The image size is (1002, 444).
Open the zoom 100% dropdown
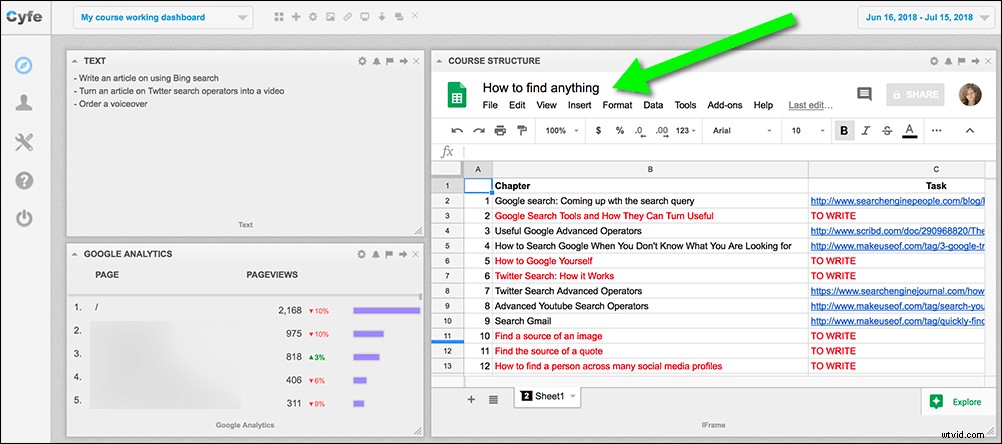562,130
